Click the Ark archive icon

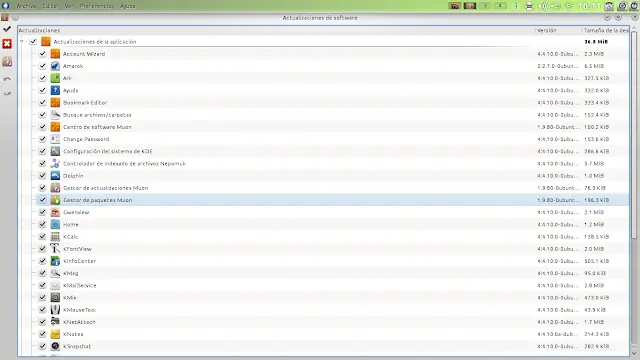[x=55, y=78]
